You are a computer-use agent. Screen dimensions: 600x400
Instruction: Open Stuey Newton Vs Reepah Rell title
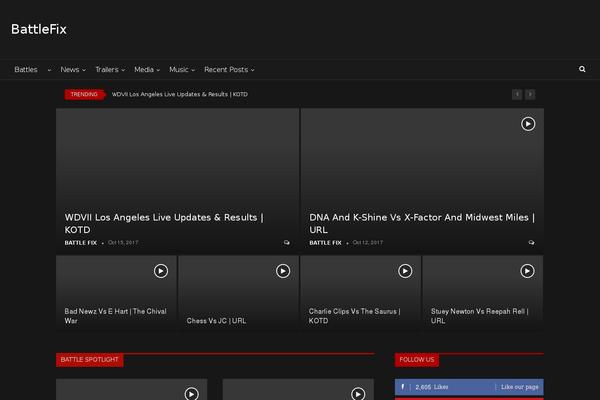click(x=479, y=316)
